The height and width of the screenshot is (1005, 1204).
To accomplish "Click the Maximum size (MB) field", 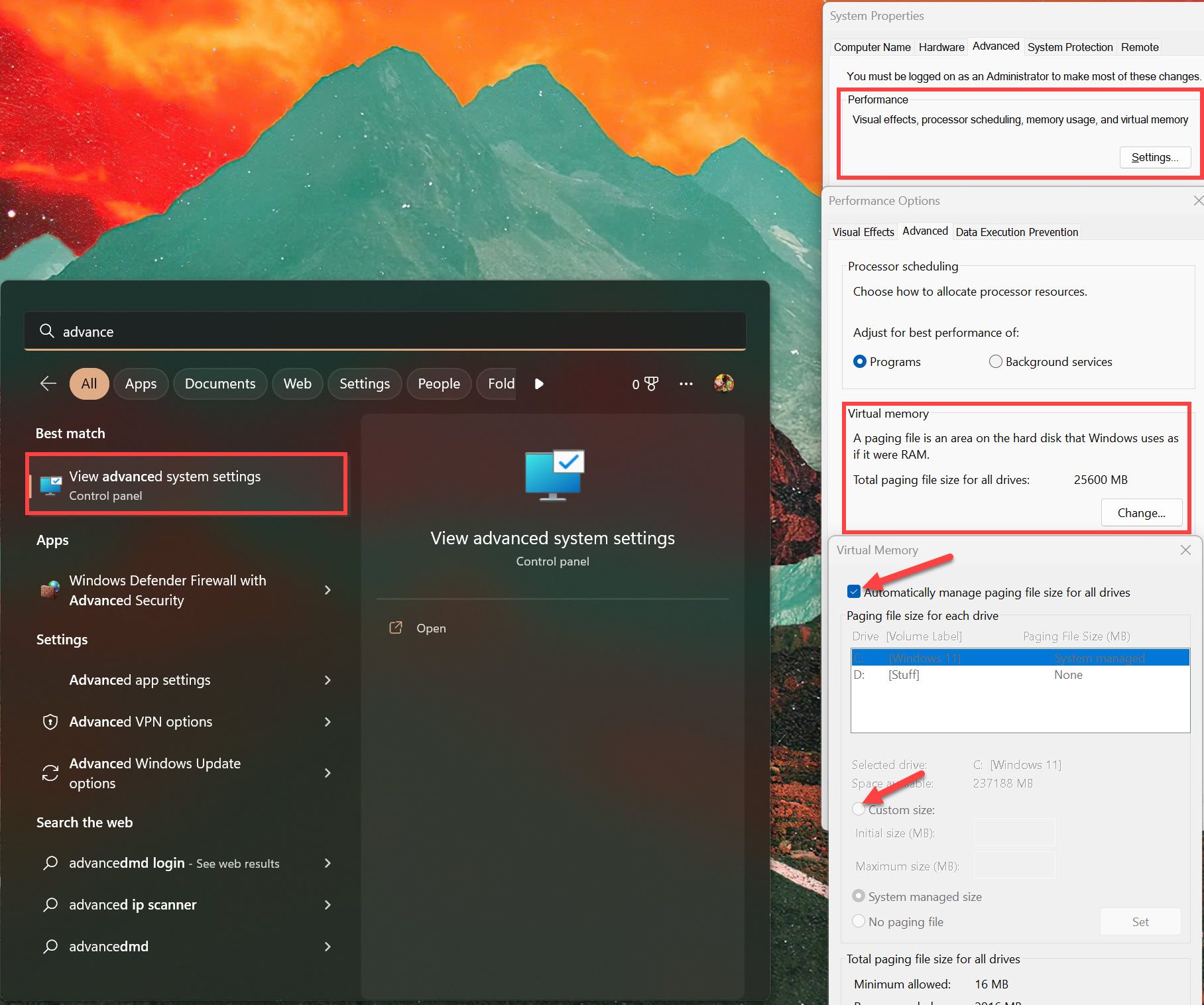I will tap(1014, 866).
